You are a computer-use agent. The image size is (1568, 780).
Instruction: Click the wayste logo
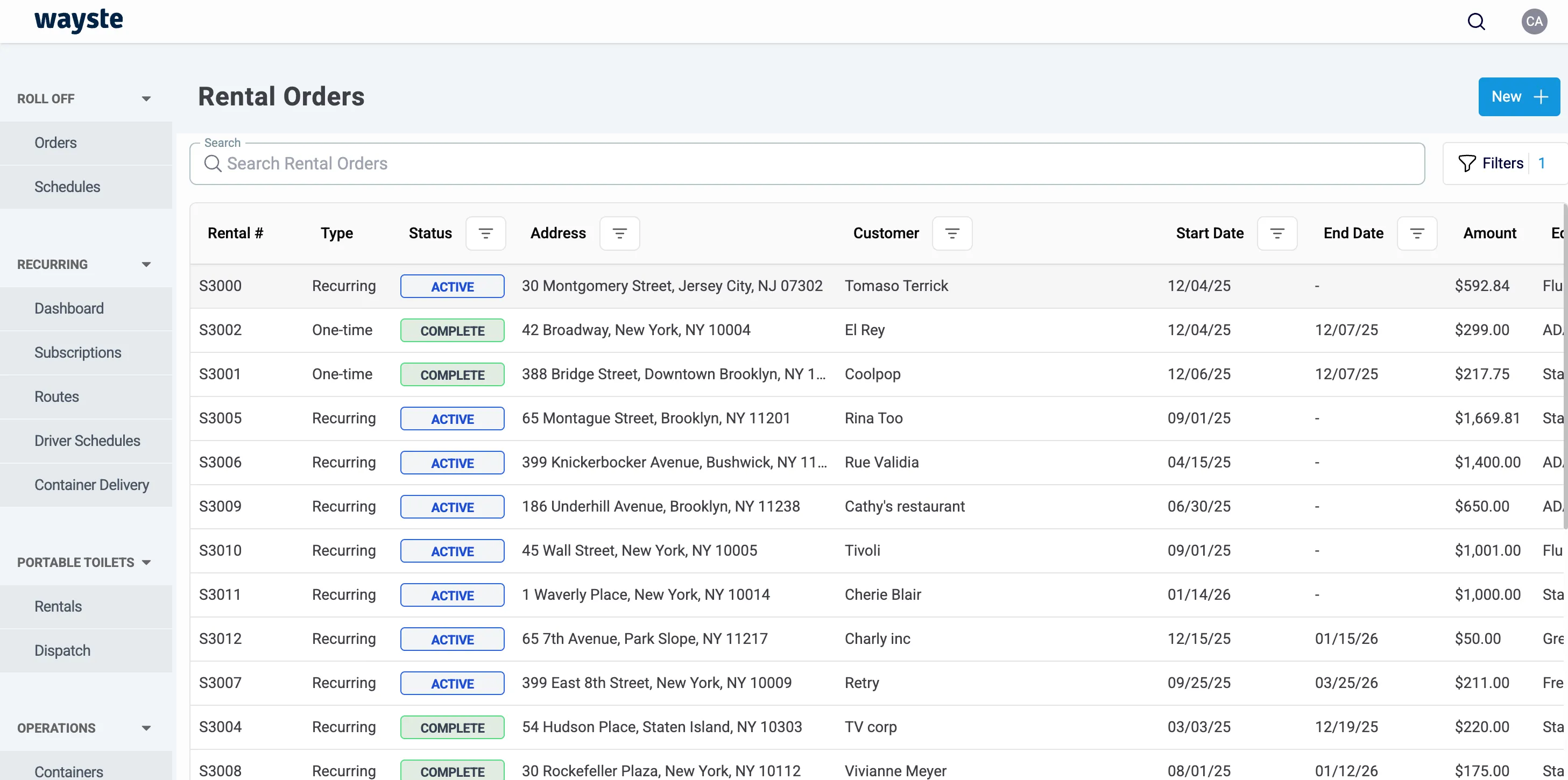(79, 20)
